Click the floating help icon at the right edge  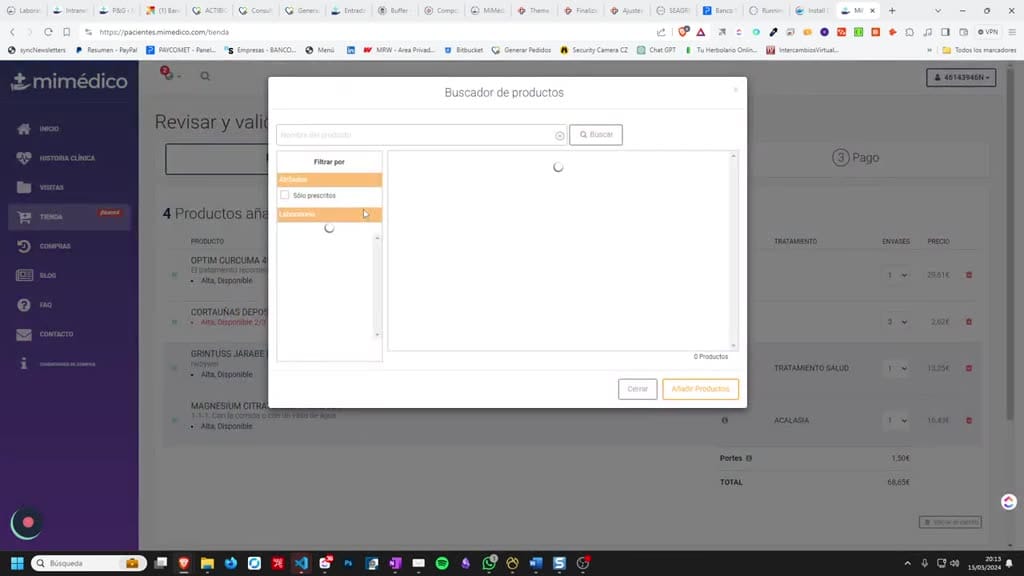pos(1009,502)
